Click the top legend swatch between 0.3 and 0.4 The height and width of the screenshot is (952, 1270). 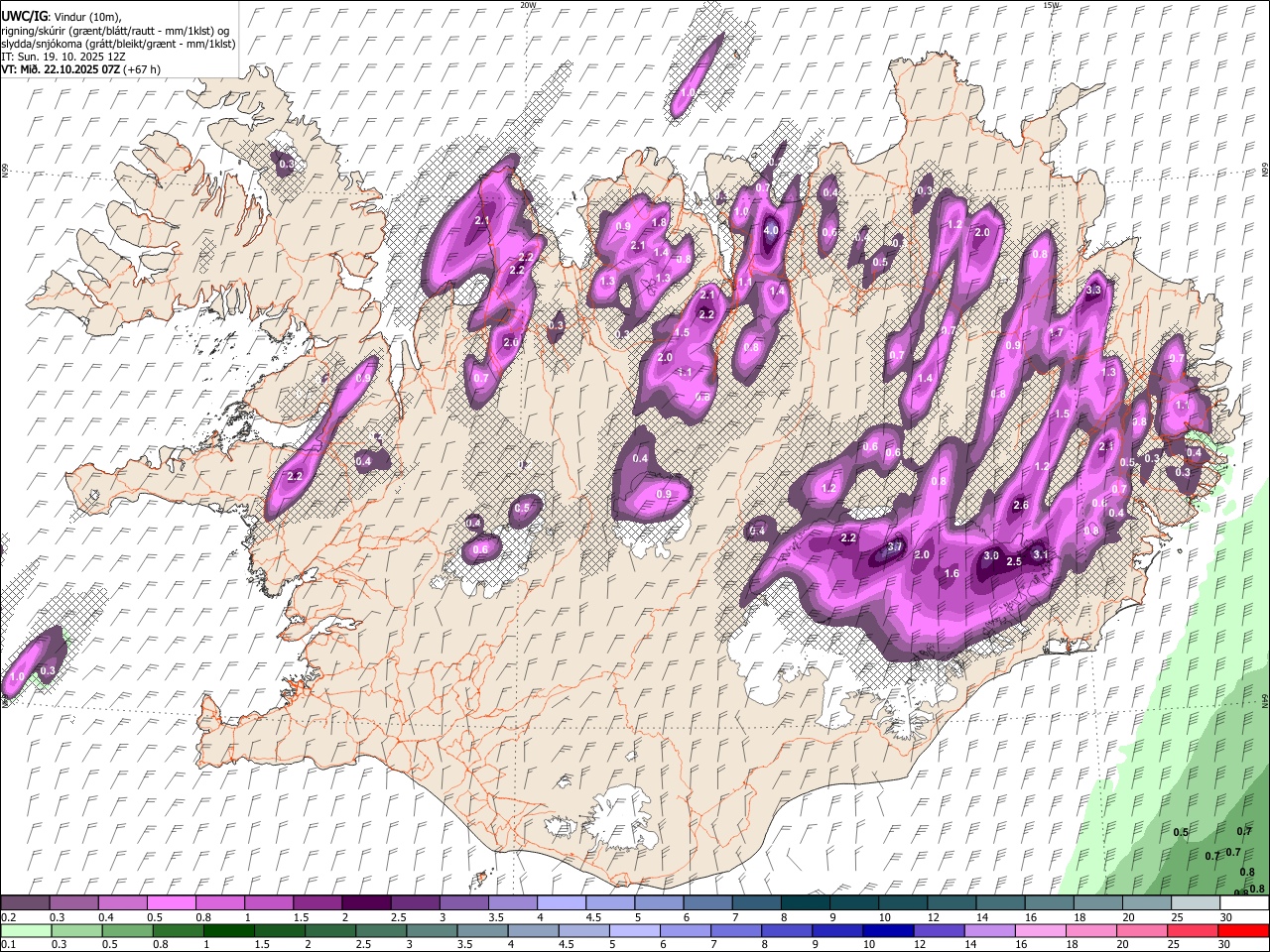(x=74, y=903)
